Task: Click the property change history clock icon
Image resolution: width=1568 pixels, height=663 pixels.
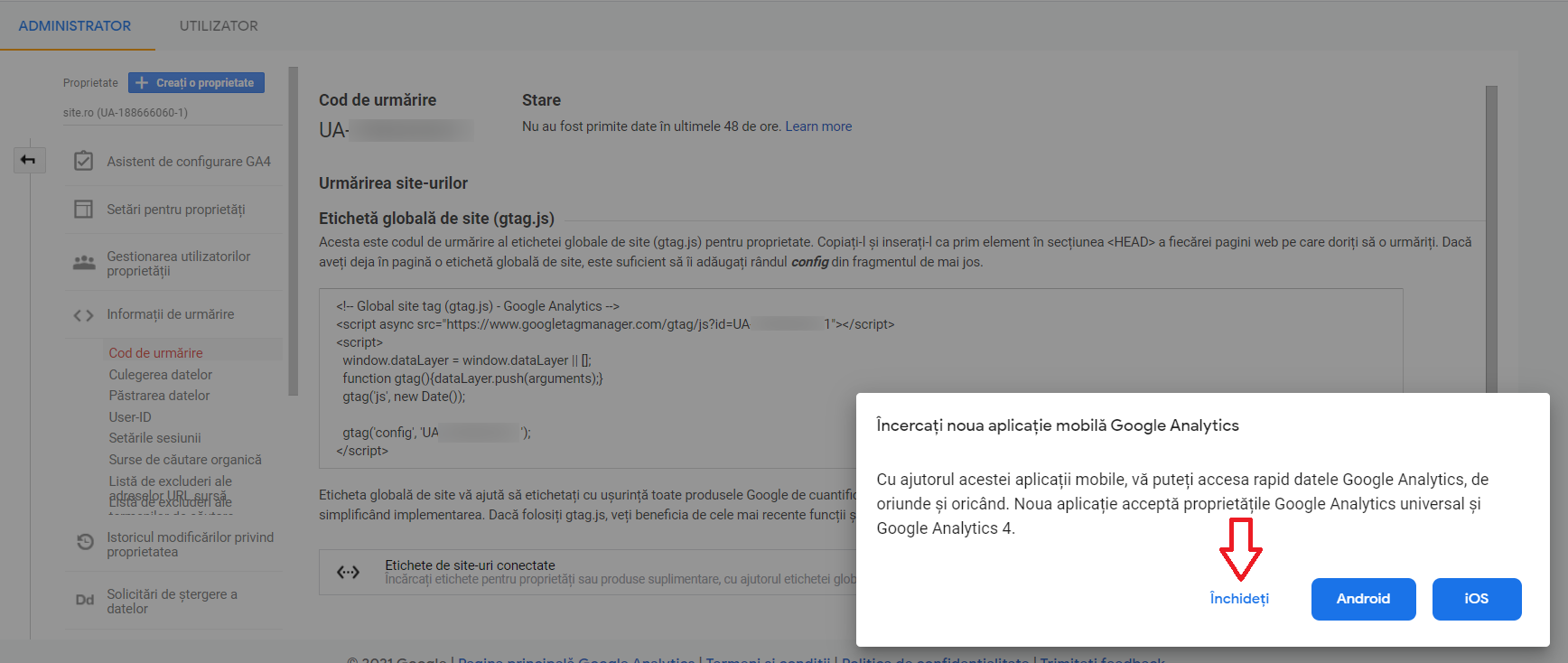Action: 85,542
